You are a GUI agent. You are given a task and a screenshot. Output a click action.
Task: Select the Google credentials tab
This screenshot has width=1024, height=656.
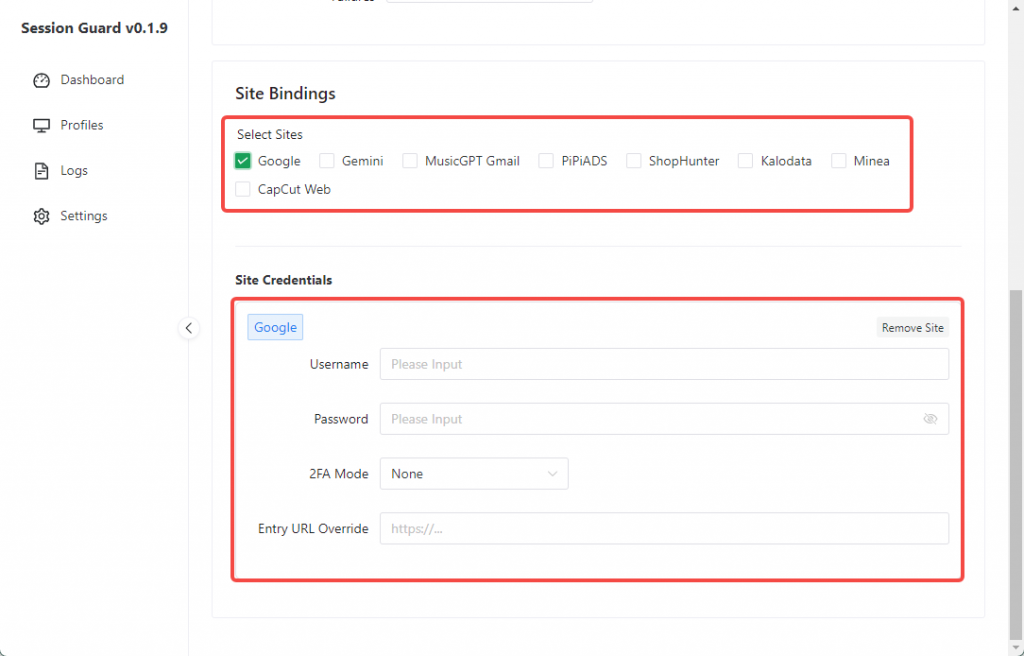[275, 327]
